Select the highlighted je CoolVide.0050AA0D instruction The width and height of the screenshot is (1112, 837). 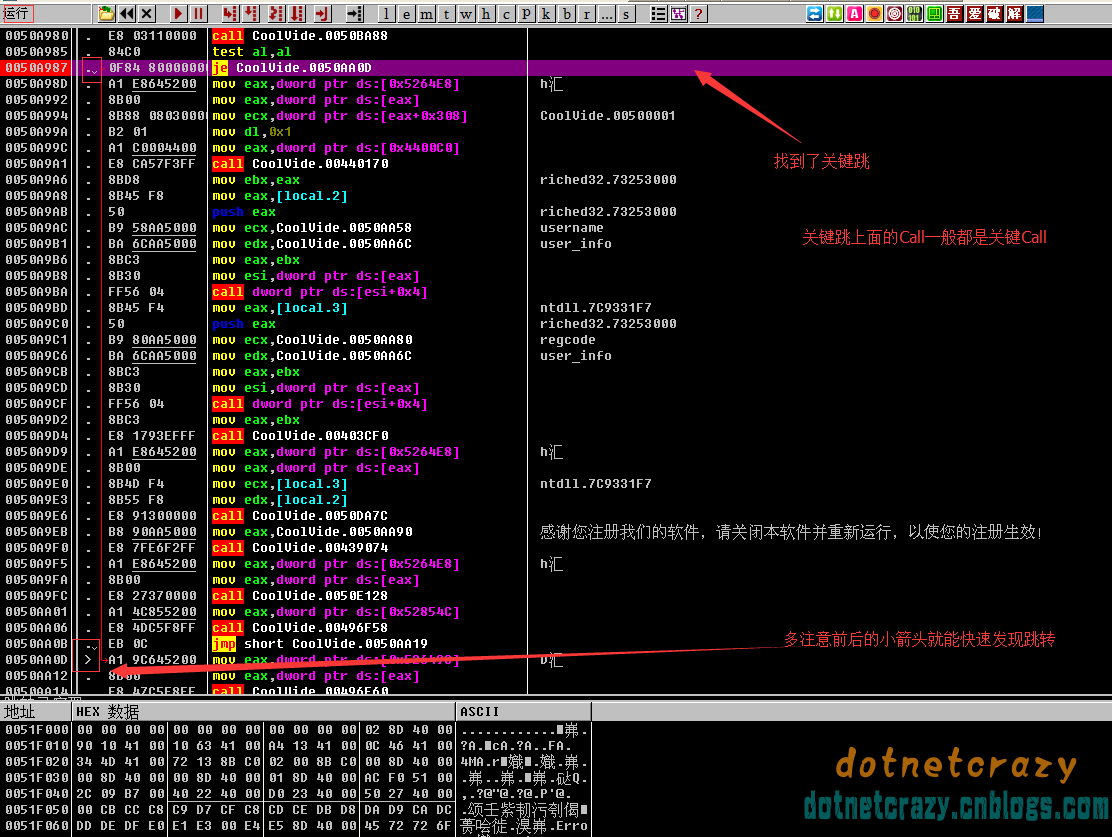(291, 68)
